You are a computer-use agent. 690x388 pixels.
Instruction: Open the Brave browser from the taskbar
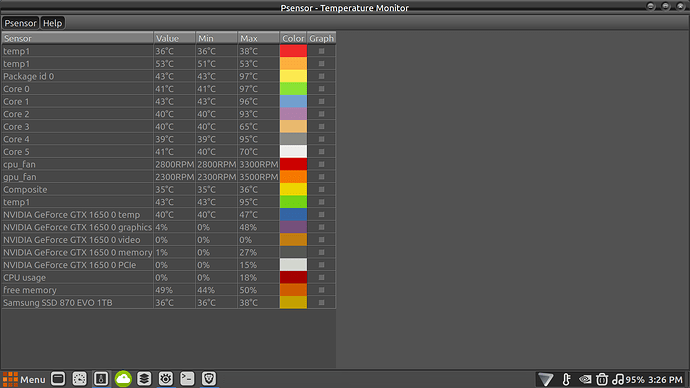pos(209,379)
